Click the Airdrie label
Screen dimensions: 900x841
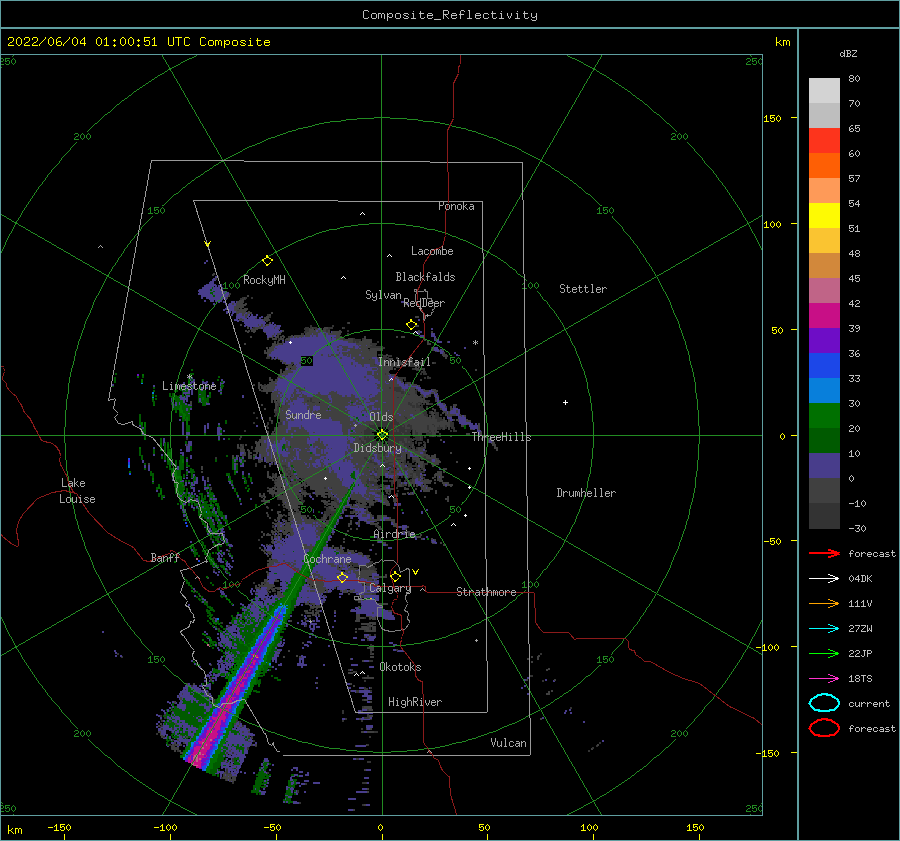pyautogui.click(x=394, y=534)
